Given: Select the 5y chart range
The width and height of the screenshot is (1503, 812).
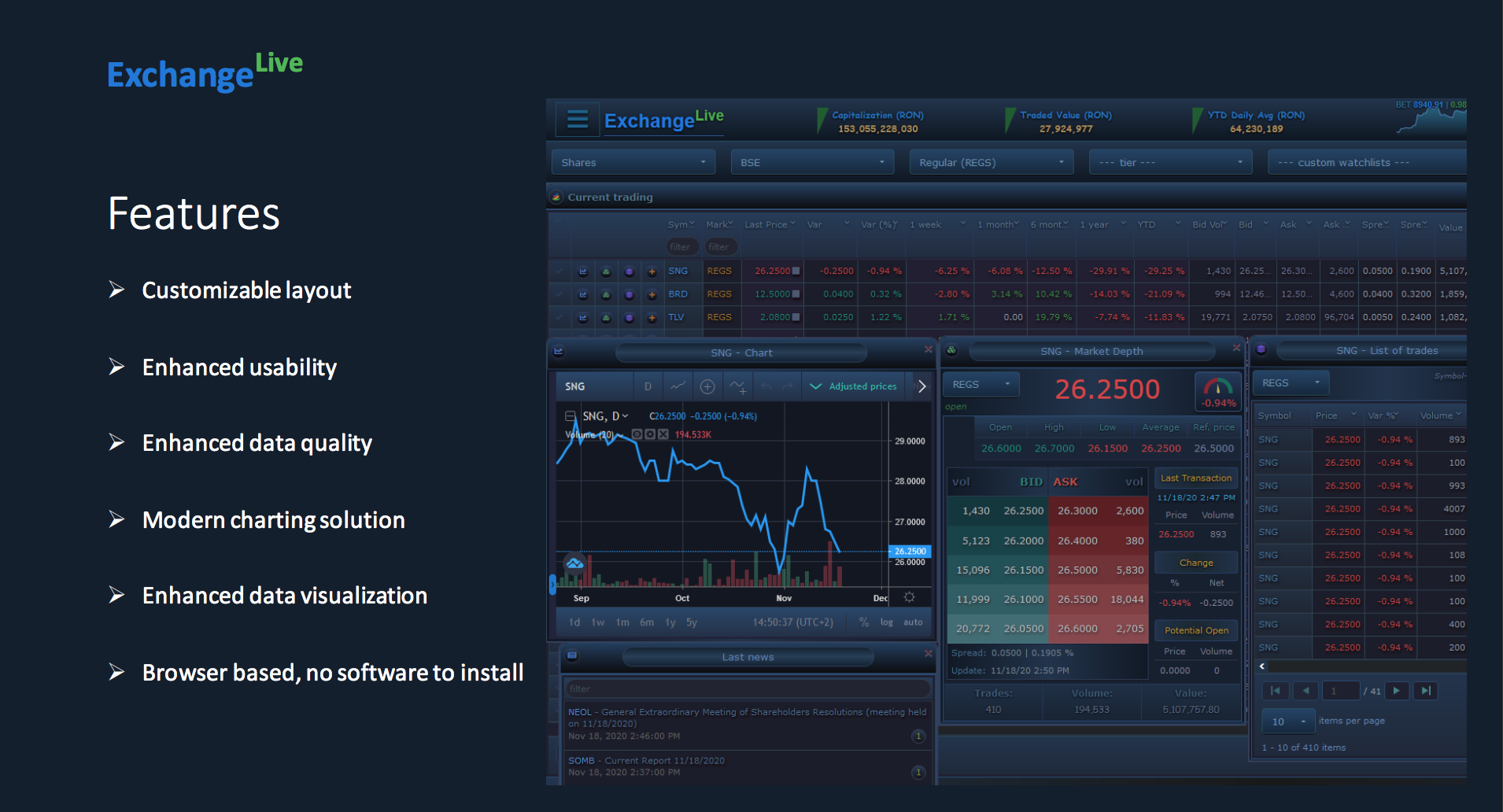Looking at the screenshot, I should click(x=692, y=622).
